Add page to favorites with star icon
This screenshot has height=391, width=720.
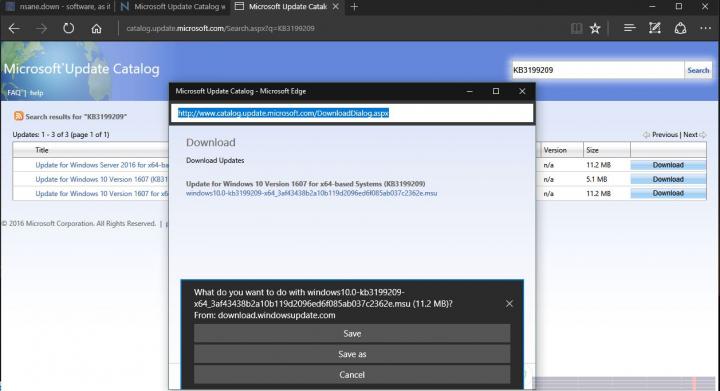click(595, 28)
